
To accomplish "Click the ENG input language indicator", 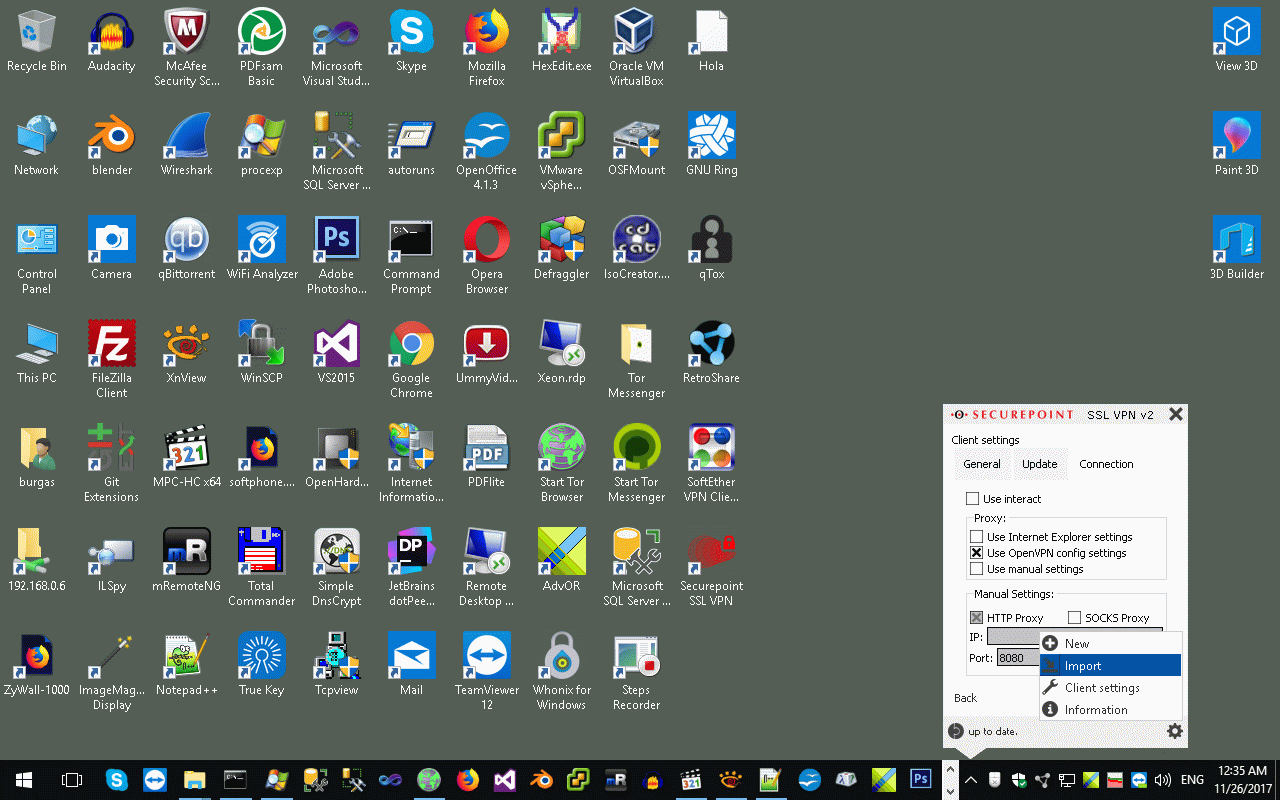I will [x=1192, y=780].
